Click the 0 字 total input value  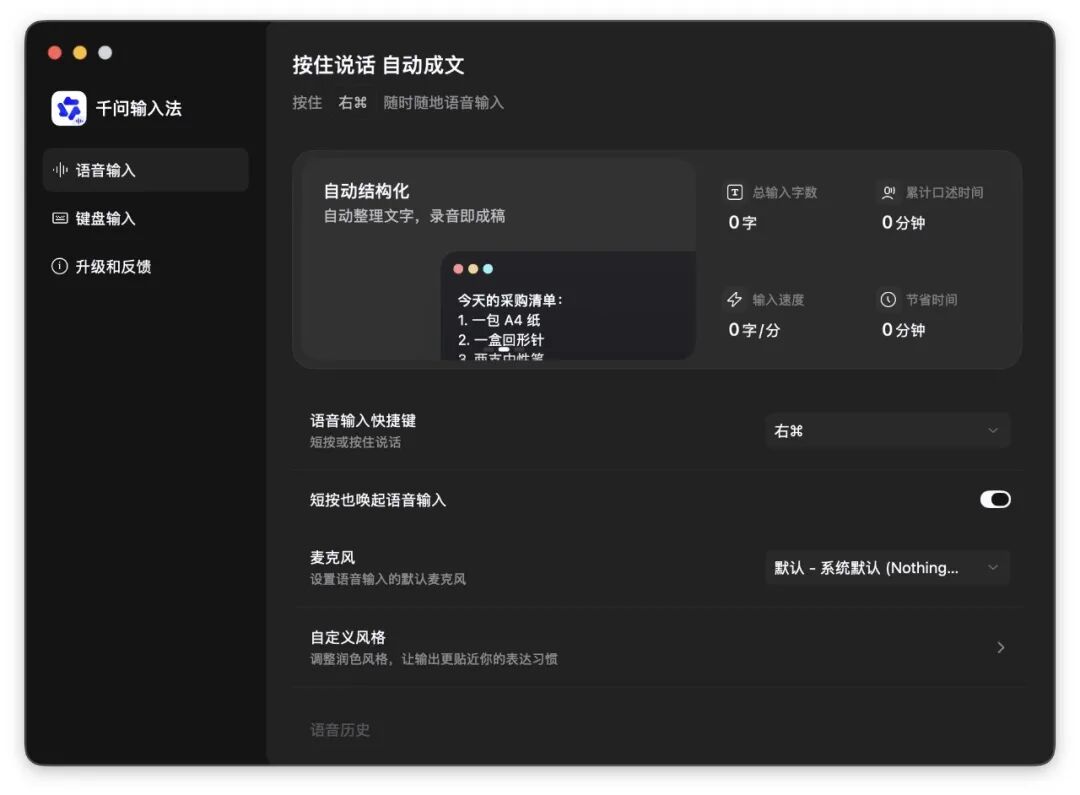click(742, 223)
